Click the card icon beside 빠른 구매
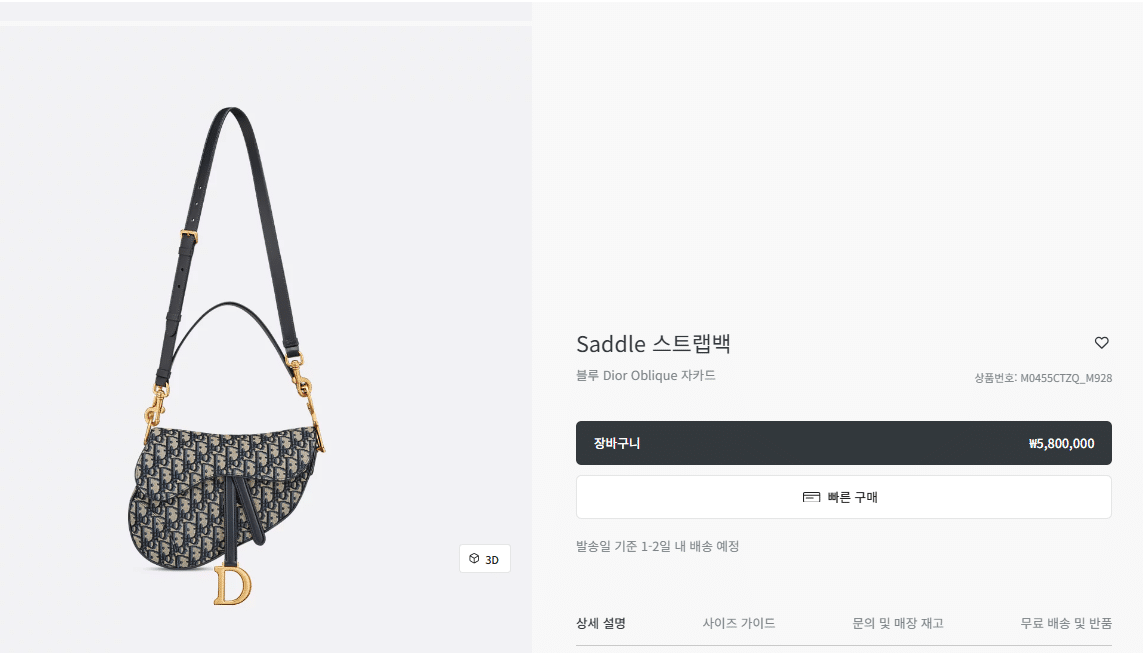This screenshot has width=1143, height=653. click(x=811, y=497)
